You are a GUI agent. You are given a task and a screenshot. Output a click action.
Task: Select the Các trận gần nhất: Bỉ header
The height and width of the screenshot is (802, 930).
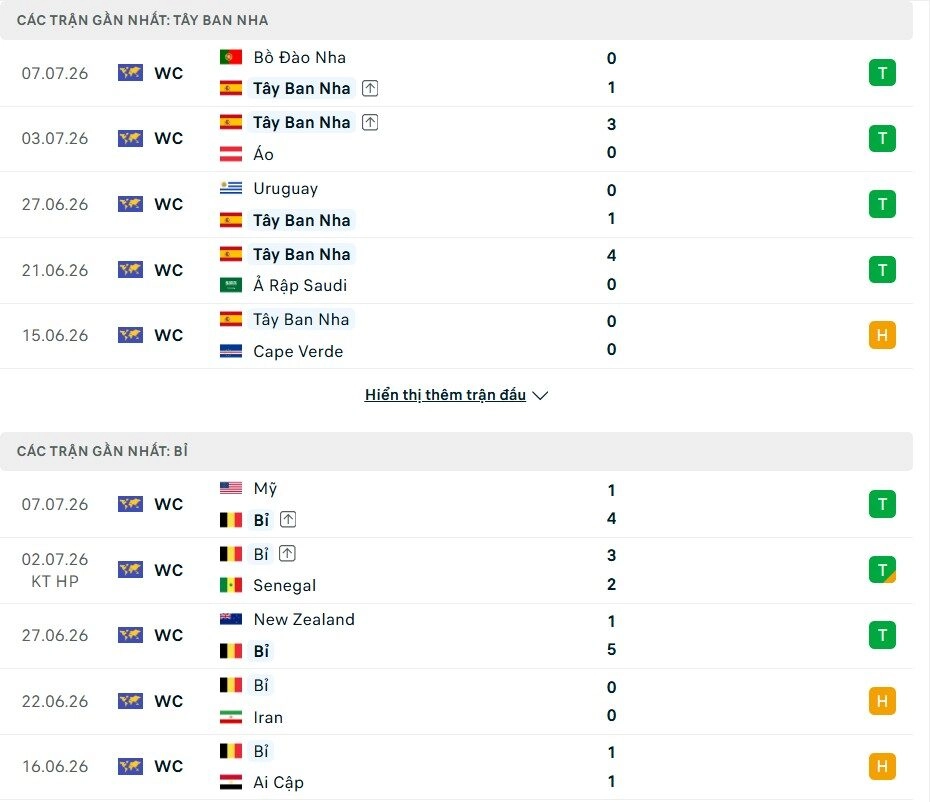(x=456, y=451)
